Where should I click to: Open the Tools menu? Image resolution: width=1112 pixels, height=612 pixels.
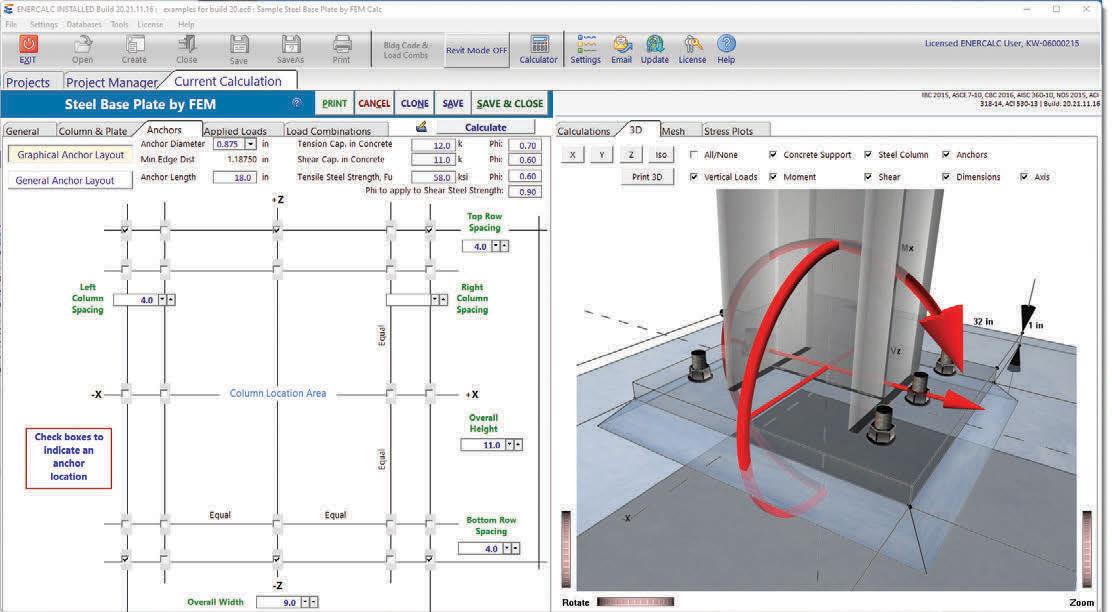119,24
